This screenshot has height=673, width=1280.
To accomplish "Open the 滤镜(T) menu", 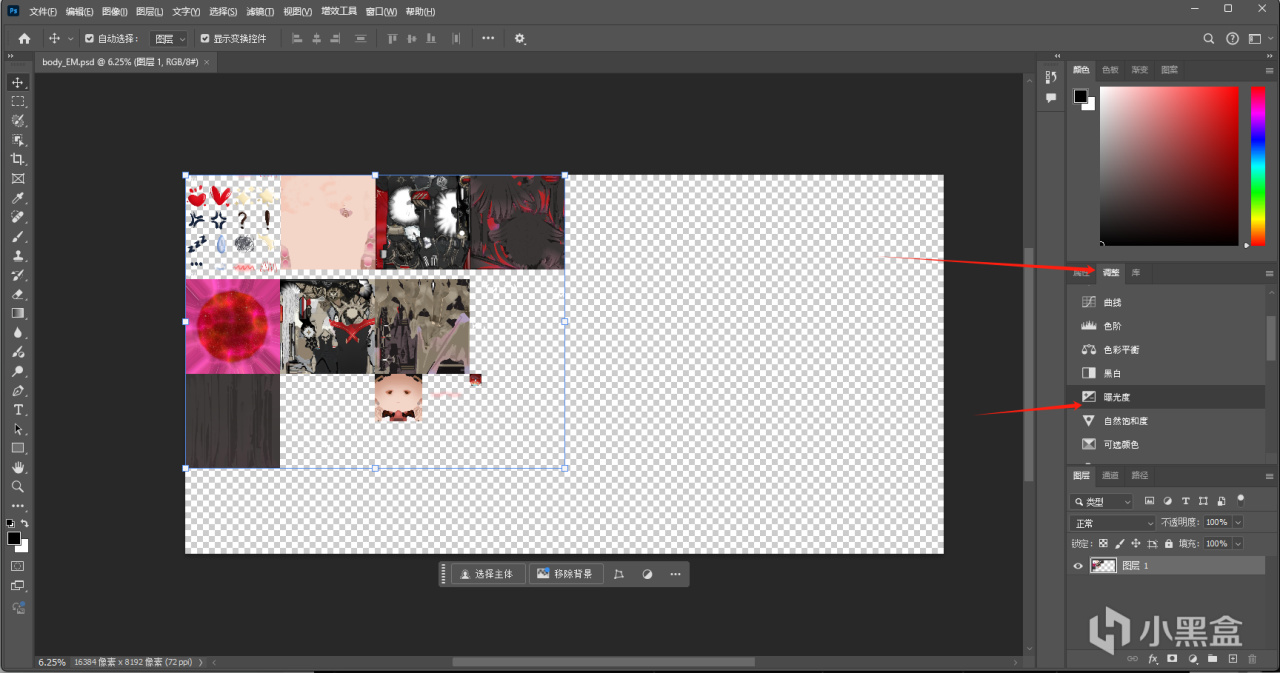I will click(260, 12).
